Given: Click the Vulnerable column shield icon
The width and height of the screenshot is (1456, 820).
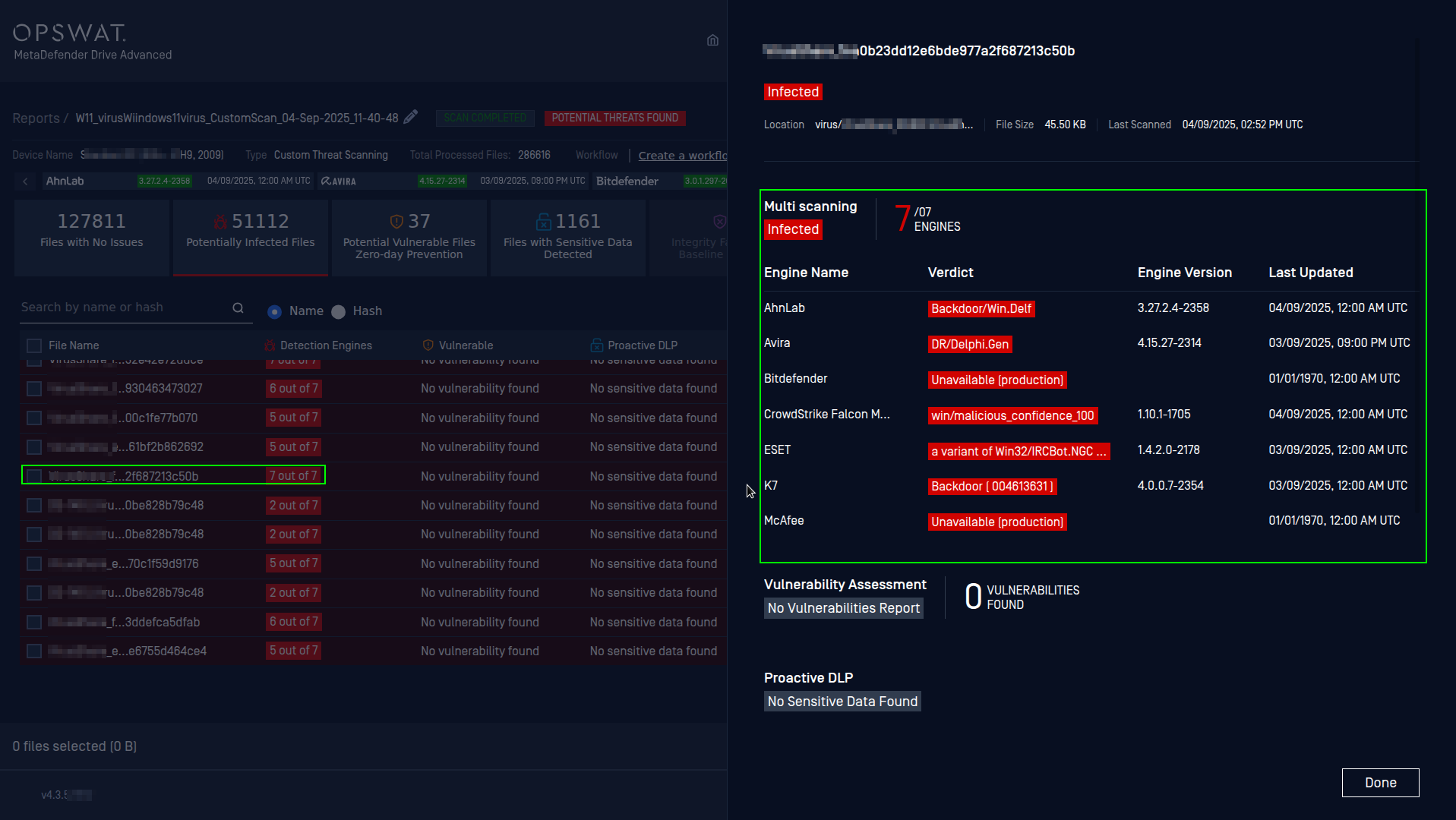Looking at the screenshot, I should coord(428,345).
